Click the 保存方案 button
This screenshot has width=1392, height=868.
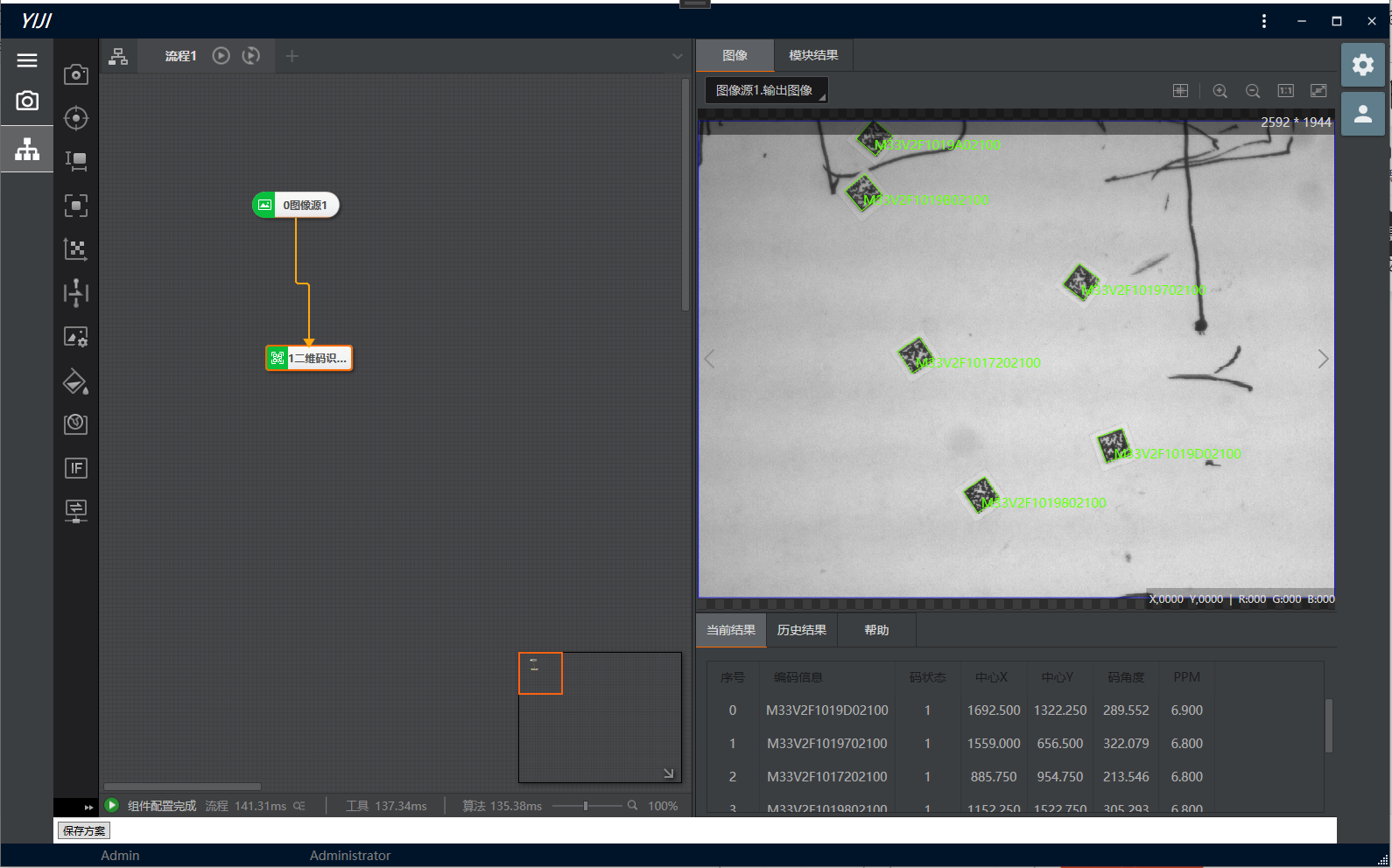[x=84, y=830]
